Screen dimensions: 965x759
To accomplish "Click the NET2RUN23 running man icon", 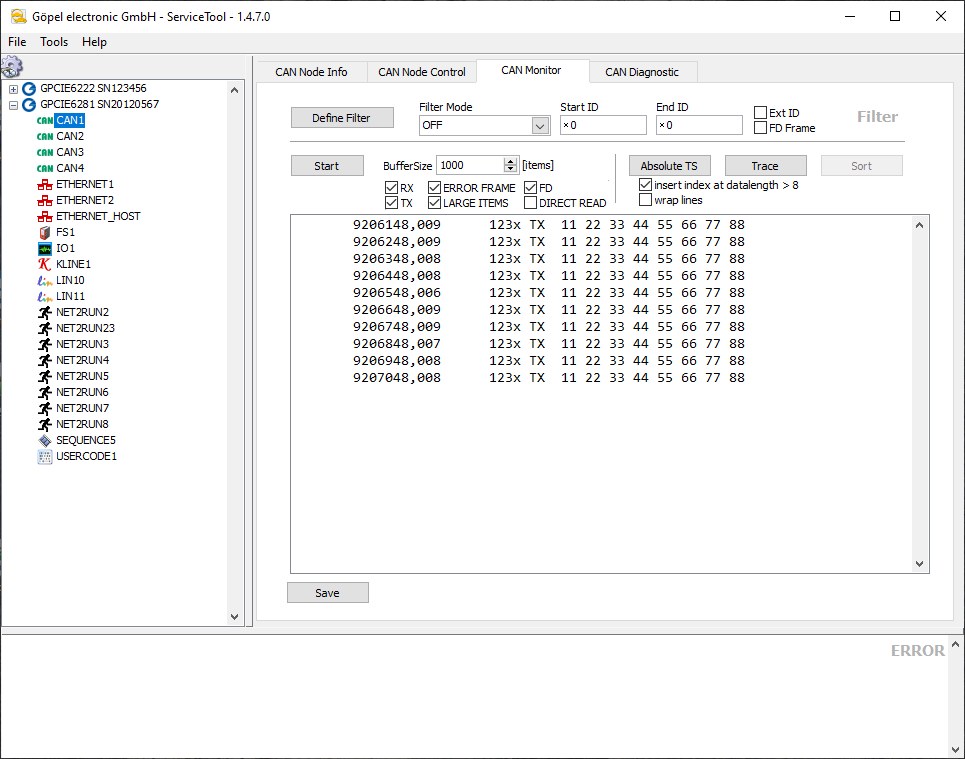I will click(x=45, y=329).
